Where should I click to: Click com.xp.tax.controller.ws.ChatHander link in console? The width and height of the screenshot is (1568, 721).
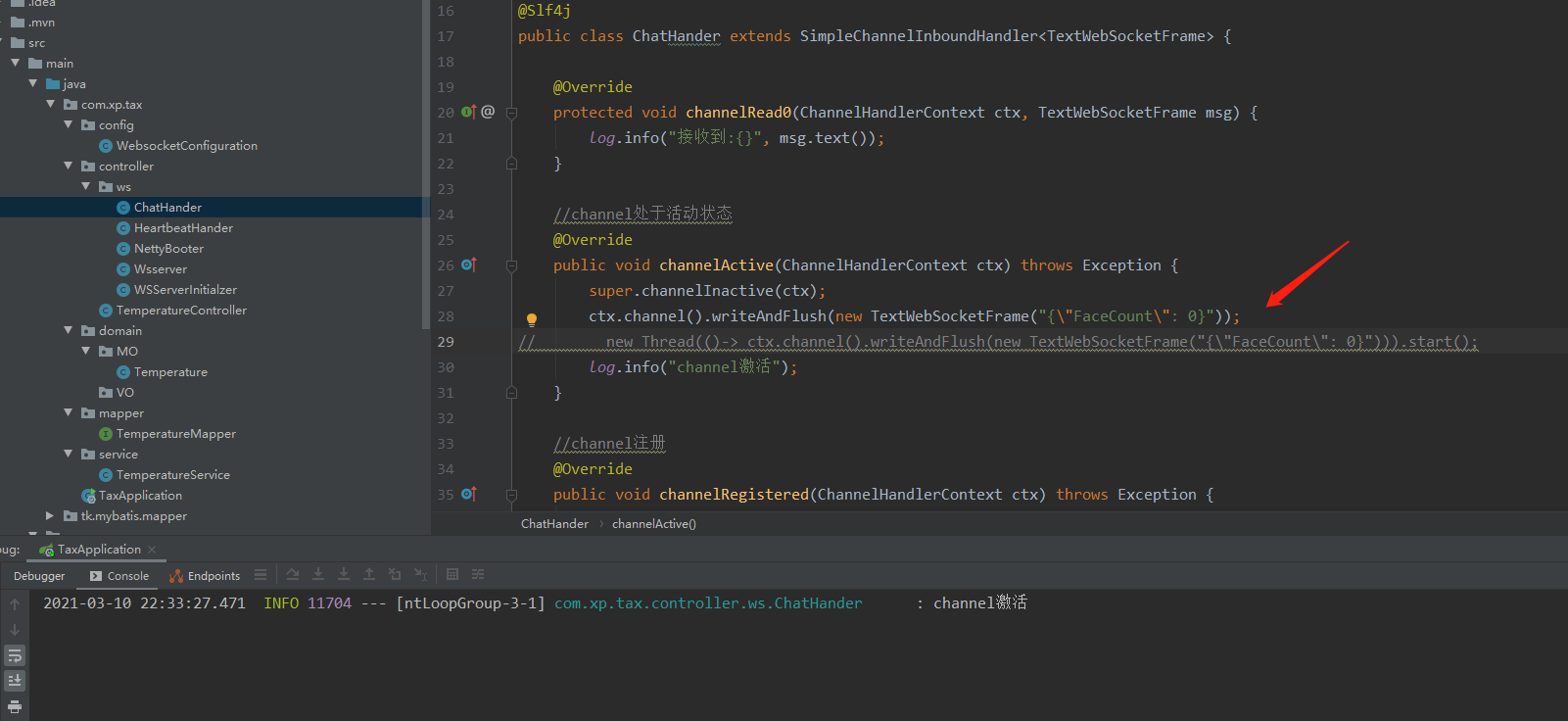tap(708, 603)
